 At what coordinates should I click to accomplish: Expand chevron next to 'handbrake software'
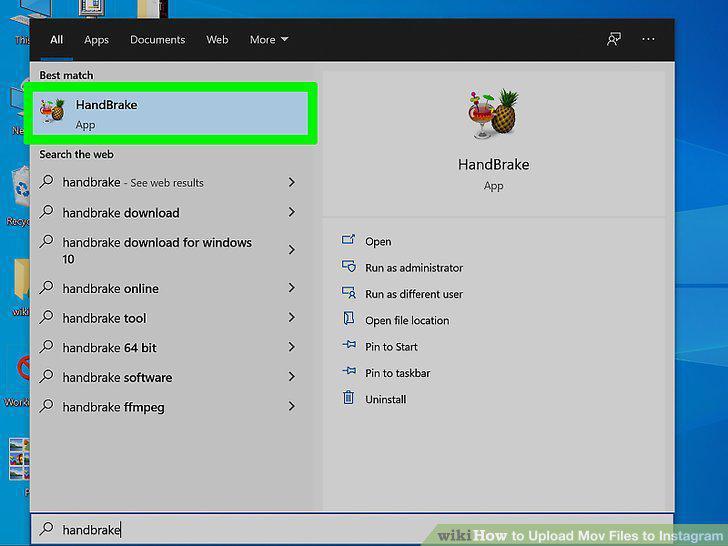pos(292,377)
